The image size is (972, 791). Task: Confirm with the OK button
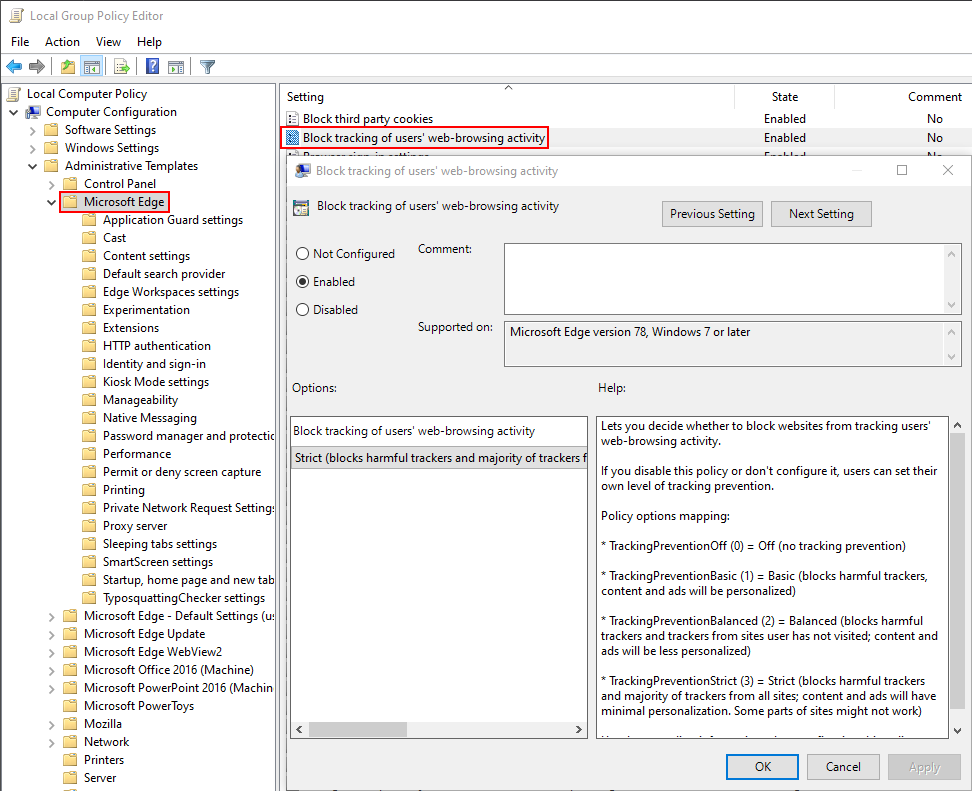tap(762, 767)
